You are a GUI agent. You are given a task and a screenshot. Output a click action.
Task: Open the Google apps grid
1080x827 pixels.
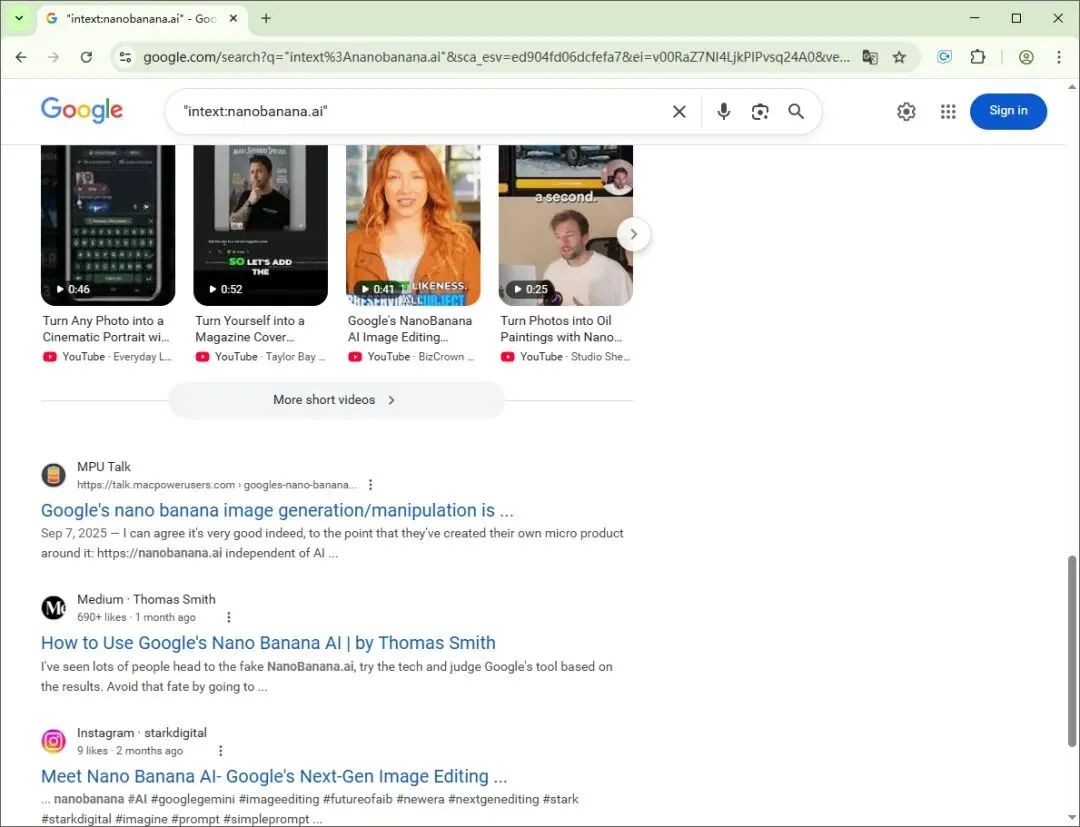[948, 112]
